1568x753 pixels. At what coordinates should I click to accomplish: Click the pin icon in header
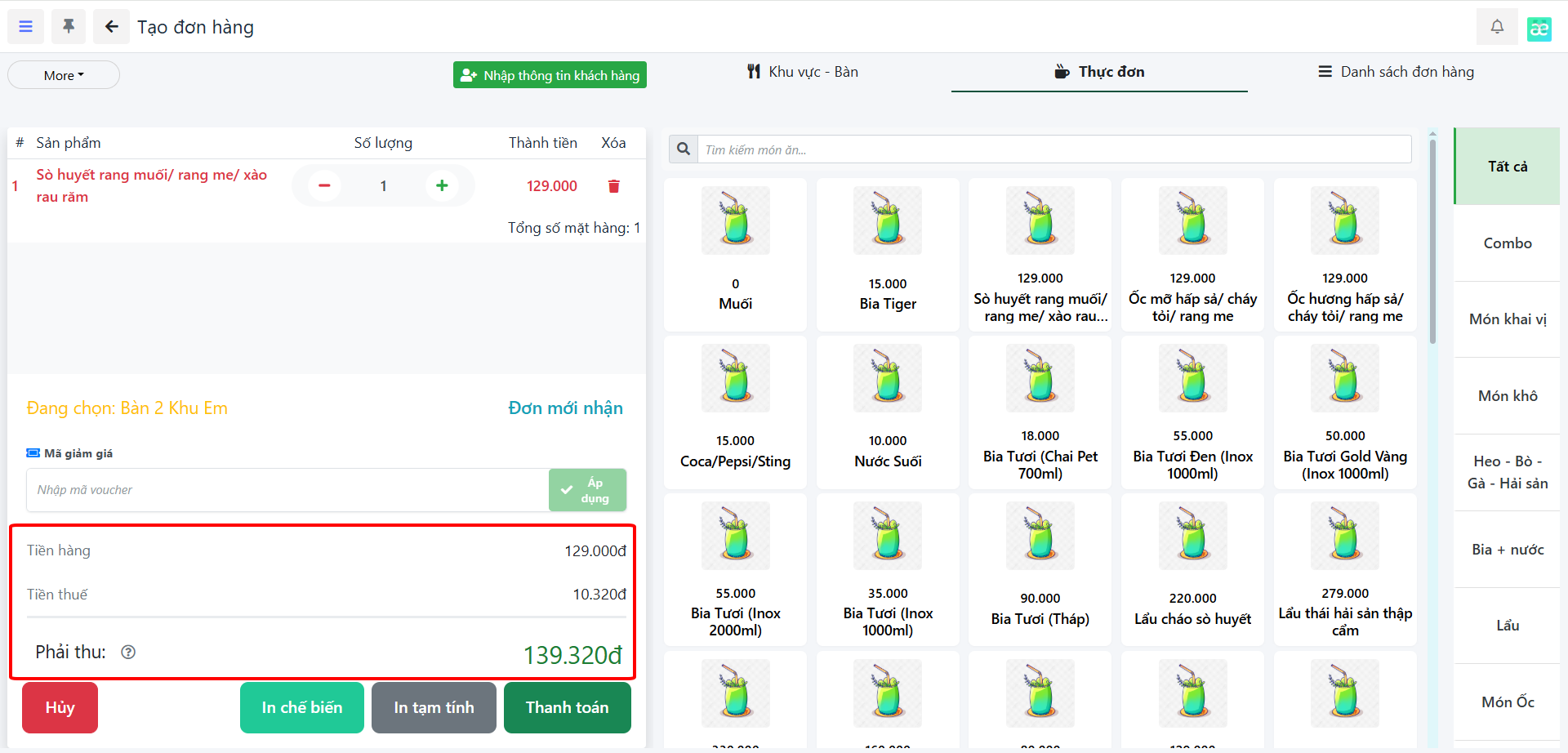pyautogui.click(x=69, y=27)
